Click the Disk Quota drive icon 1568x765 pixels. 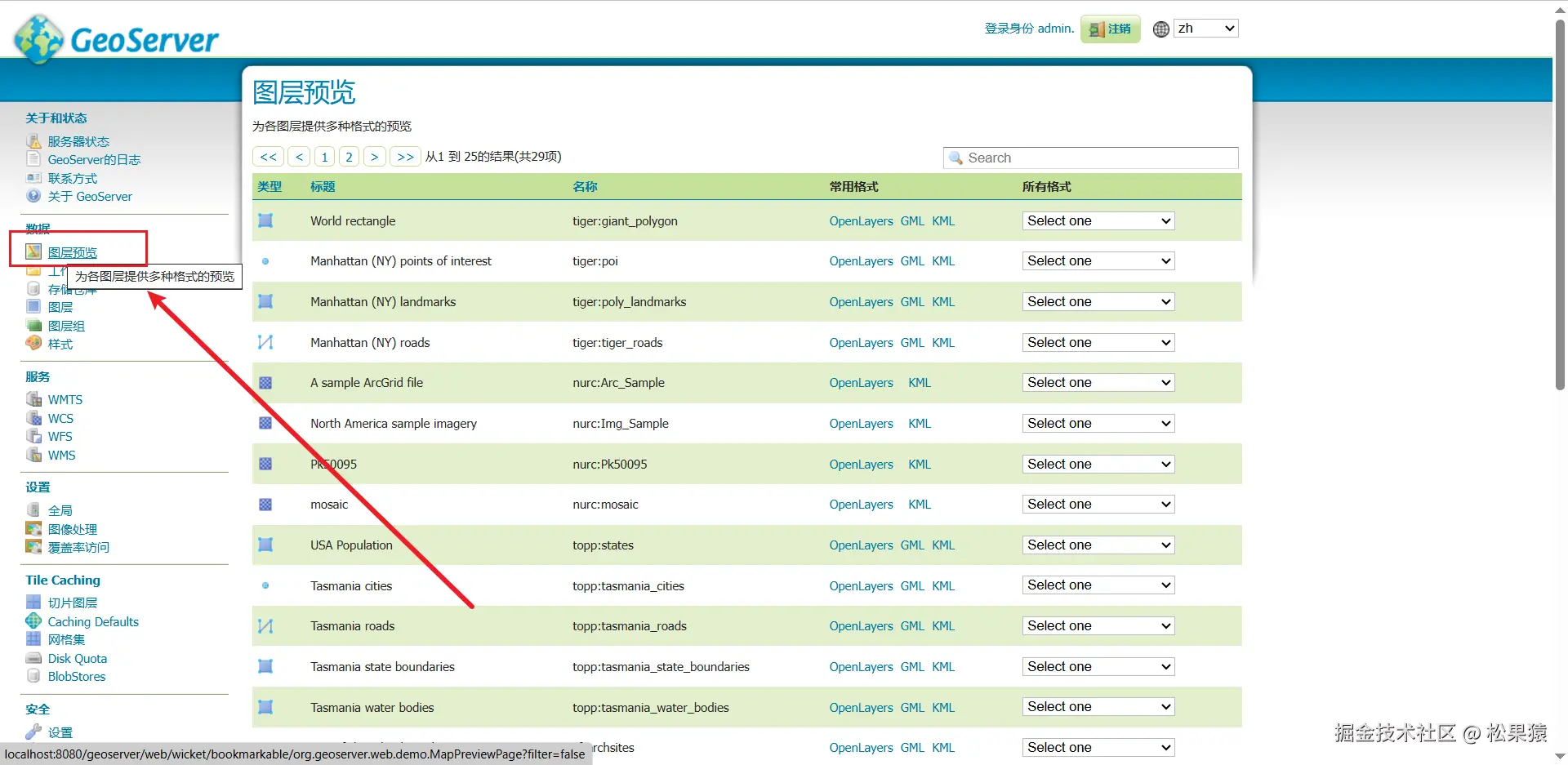coord(33,658)
